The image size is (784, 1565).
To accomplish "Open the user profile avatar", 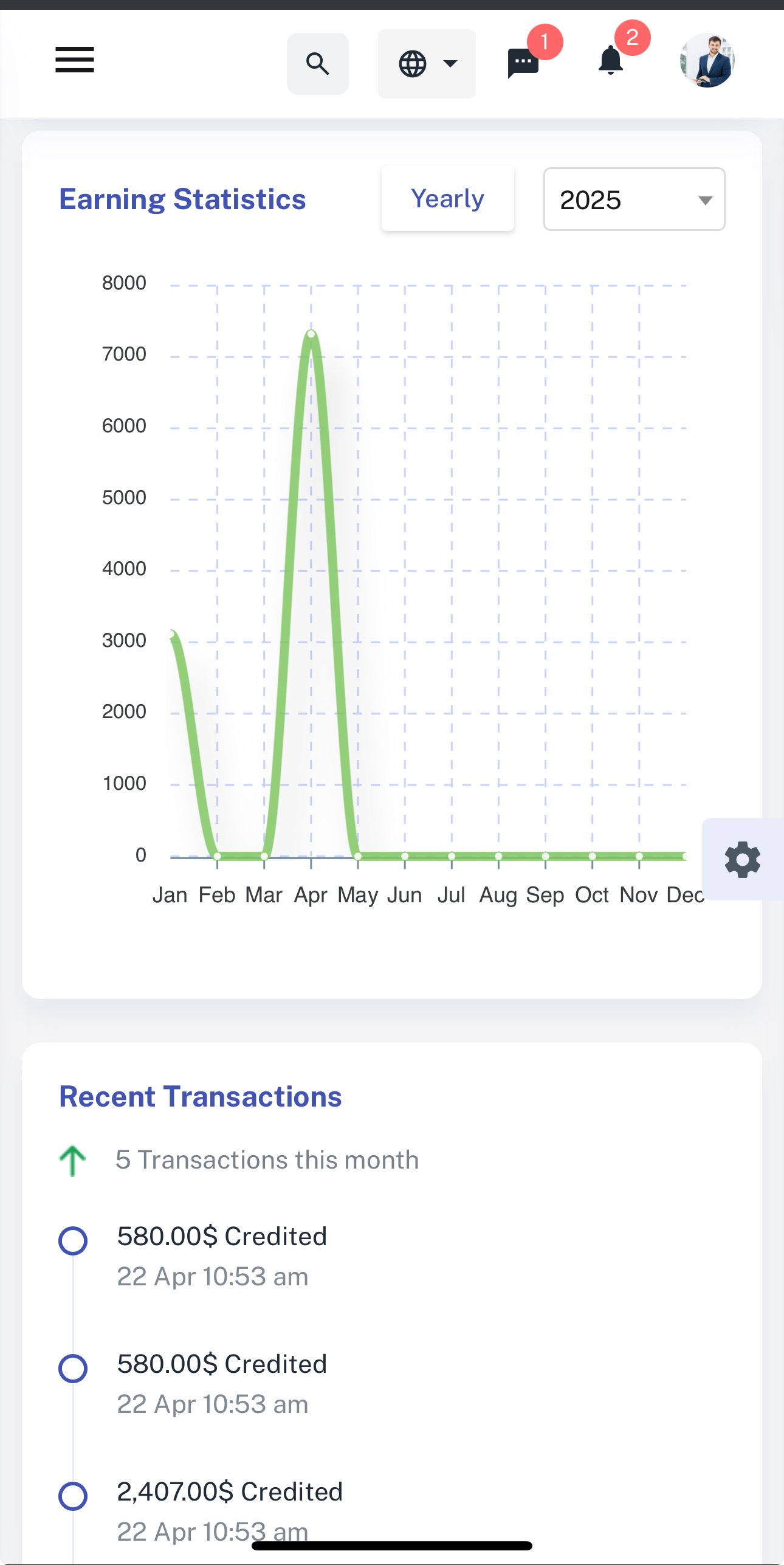I will coord(707,60).
